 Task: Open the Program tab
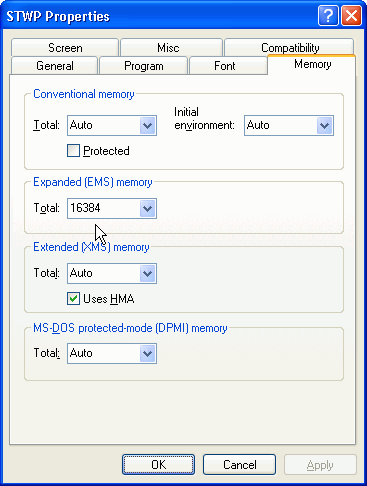[144, 65]
